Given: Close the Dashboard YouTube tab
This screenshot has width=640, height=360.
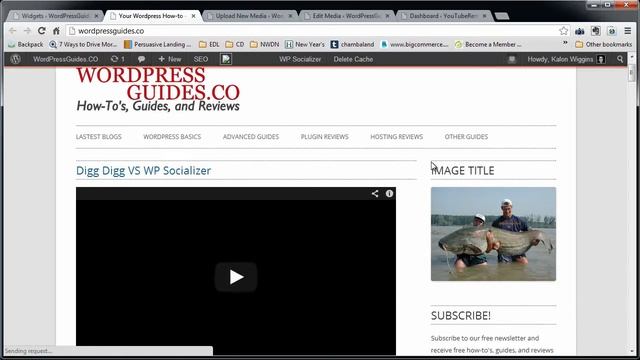Looking at the screenshot, I should pos(484,16).
